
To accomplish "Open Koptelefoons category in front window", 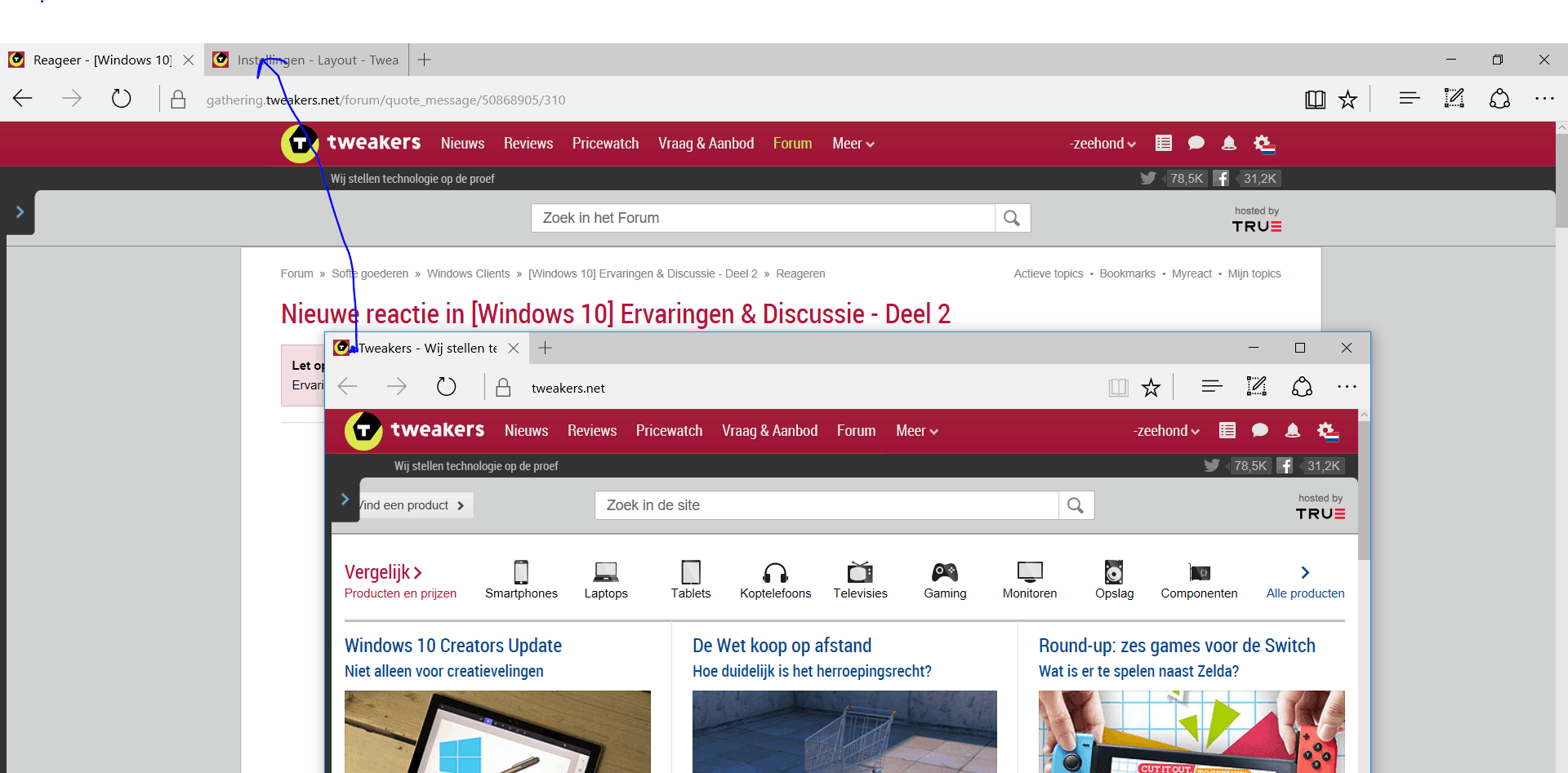I will 776,580.
